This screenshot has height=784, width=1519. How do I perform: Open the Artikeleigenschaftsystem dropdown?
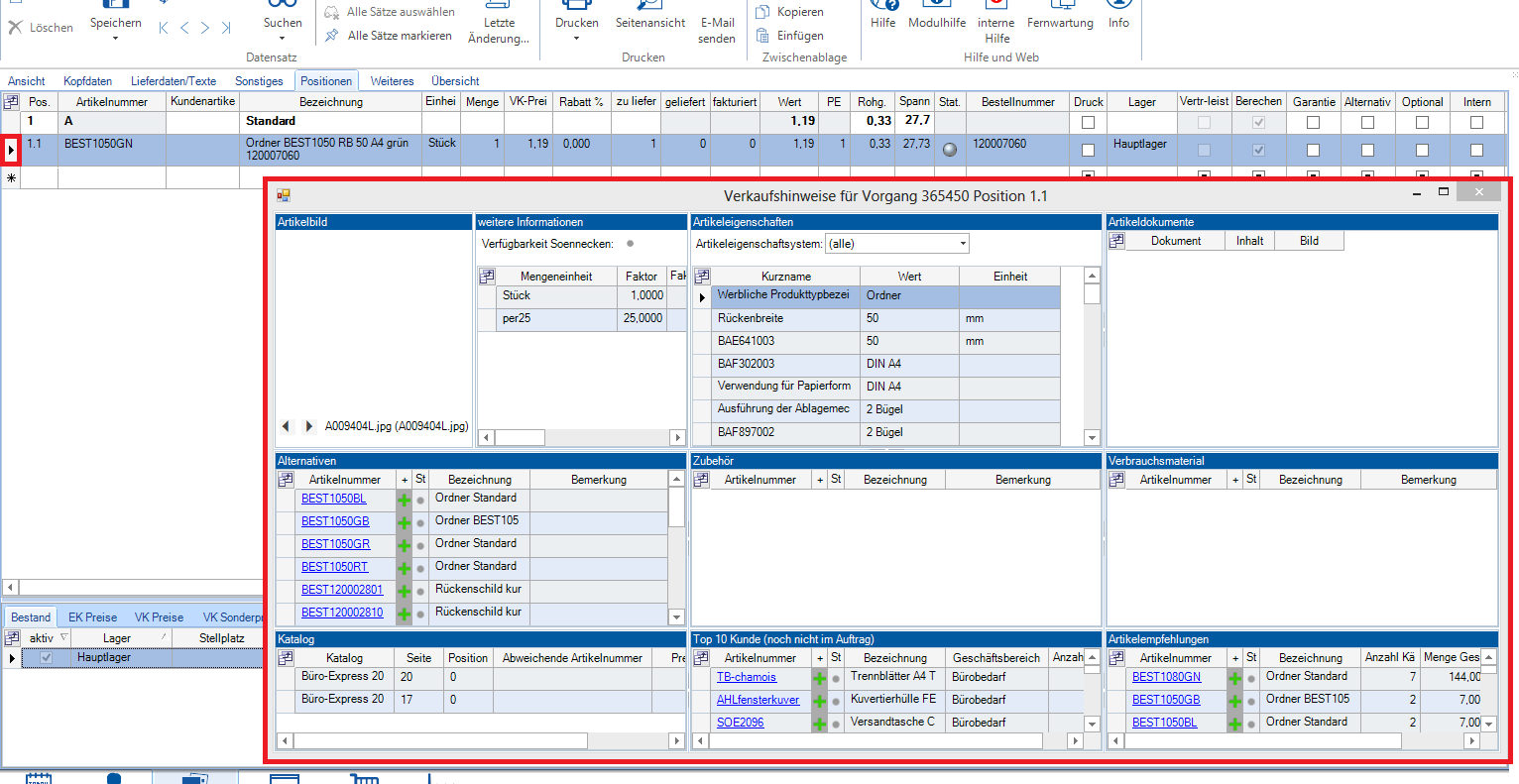point(962,244)
